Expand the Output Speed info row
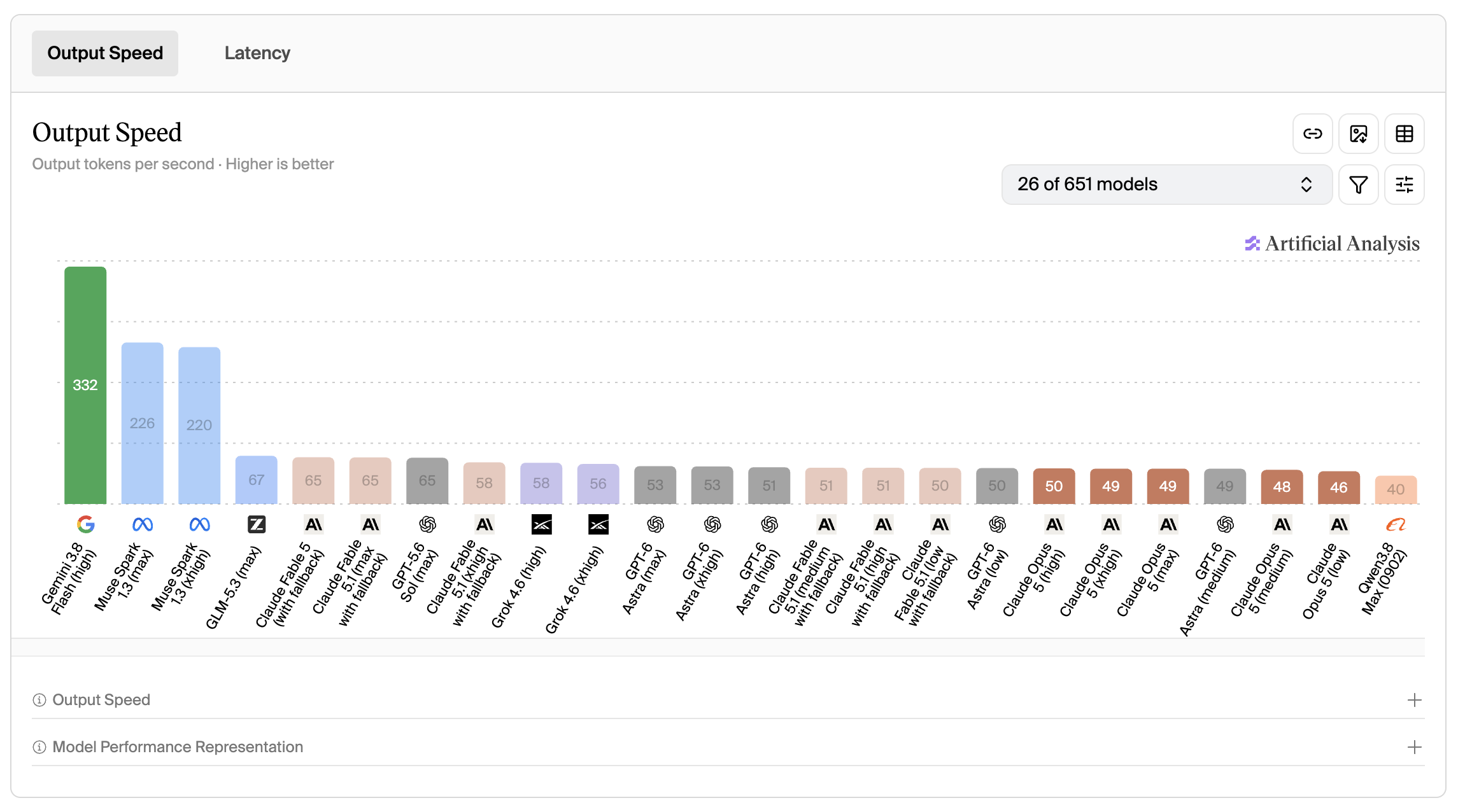 pos(728,700)
